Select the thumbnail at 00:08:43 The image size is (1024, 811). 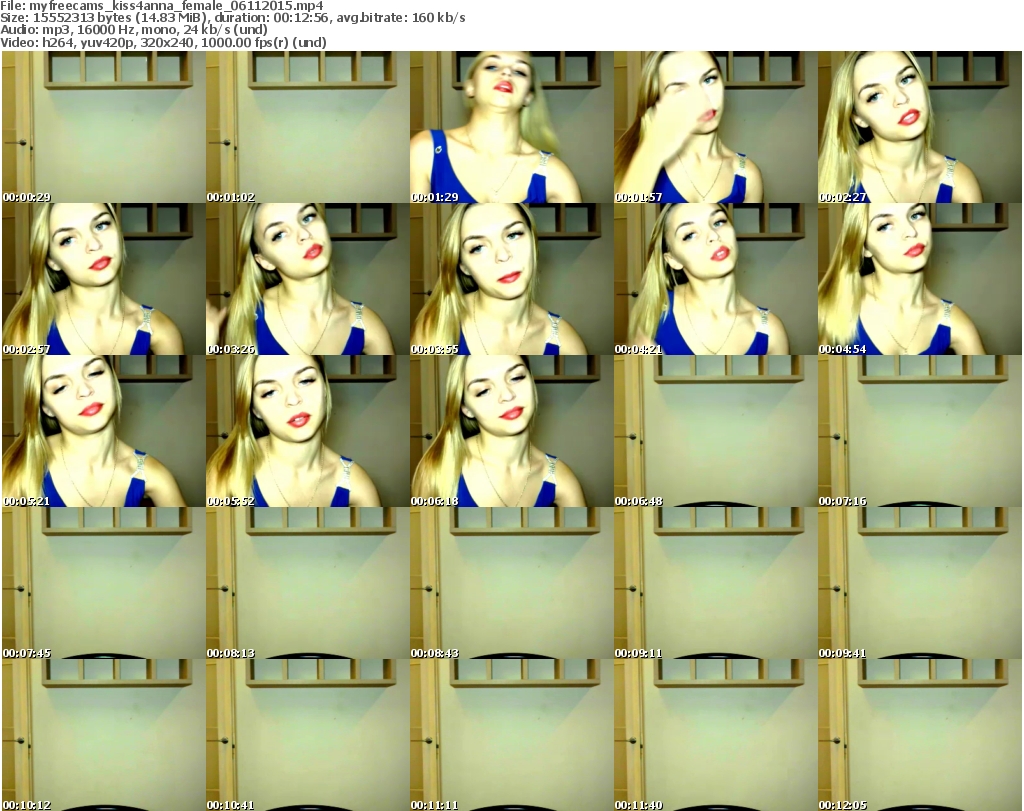click(x=511, y=583)
